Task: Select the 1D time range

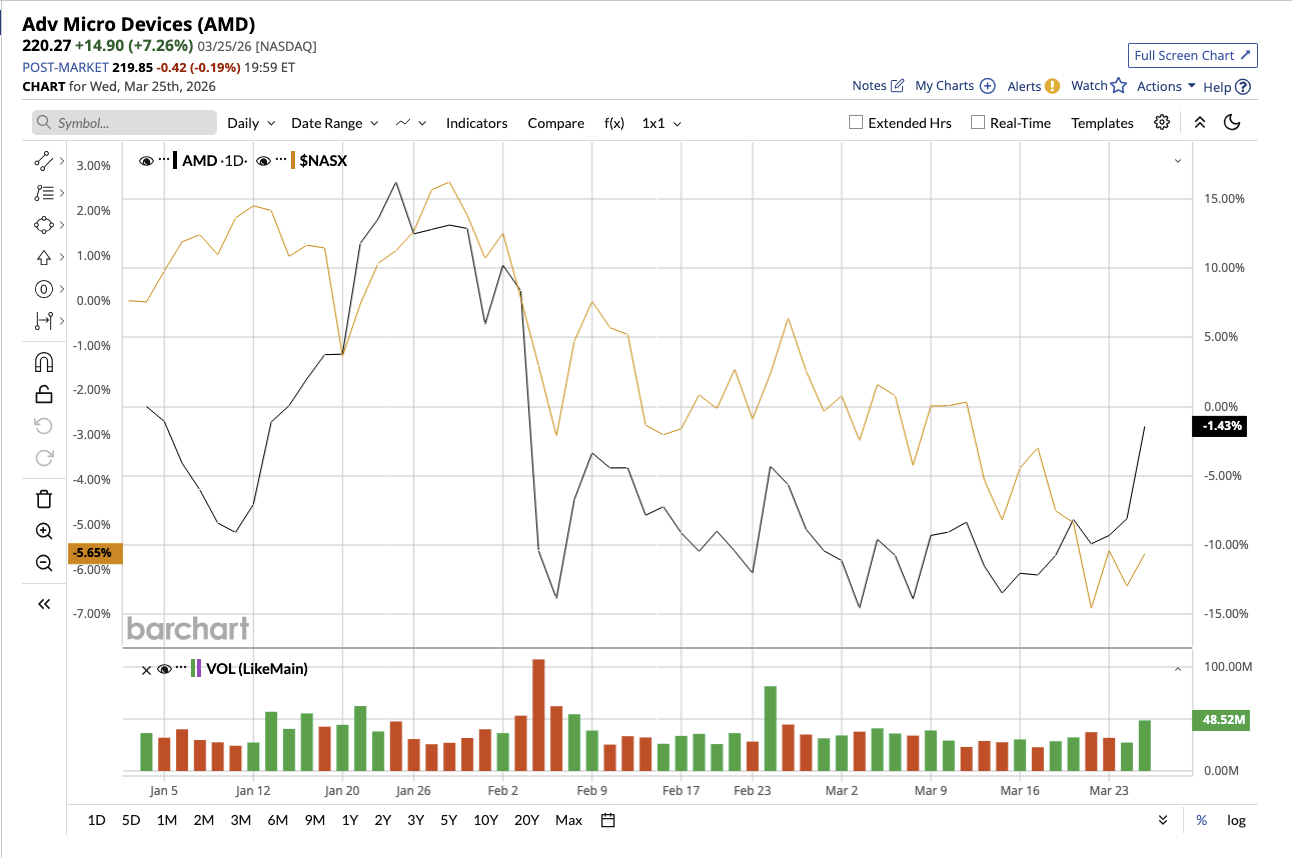Action: coord(96,820)
